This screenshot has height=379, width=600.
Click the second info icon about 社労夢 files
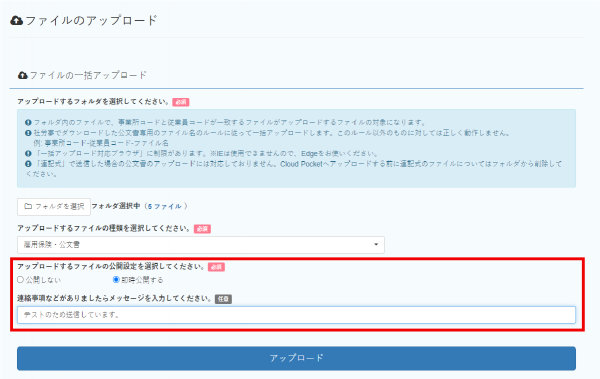(x=28, y=133)
